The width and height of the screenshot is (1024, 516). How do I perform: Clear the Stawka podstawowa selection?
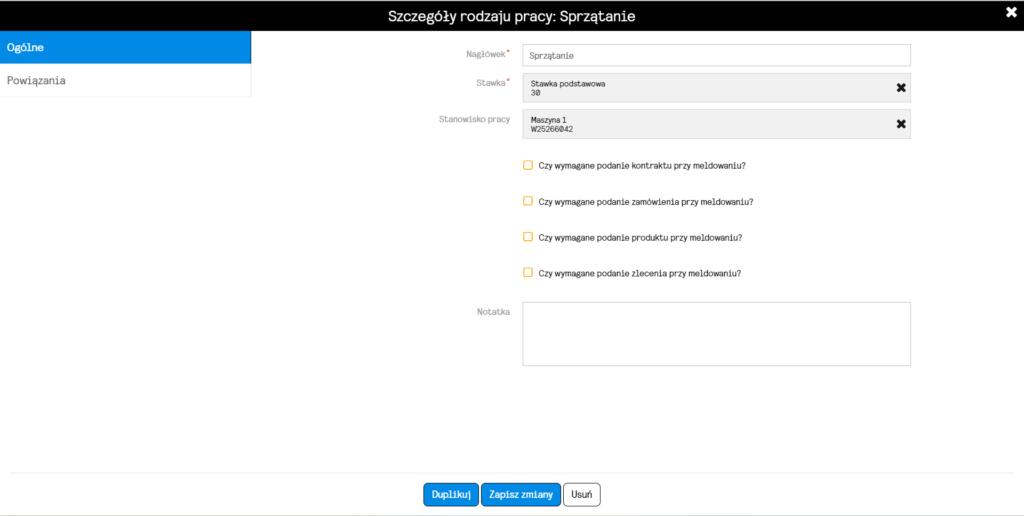tap(901, 88)
